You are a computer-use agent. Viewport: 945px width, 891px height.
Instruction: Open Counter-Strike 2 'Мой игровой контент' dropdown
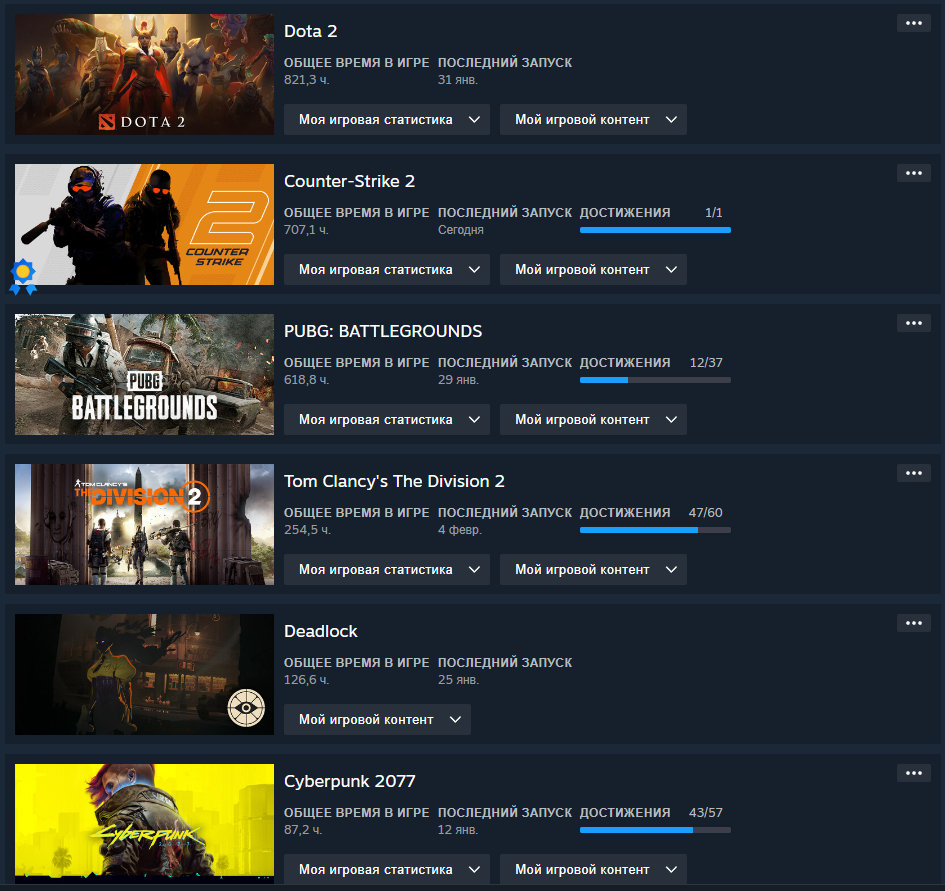click(593, 269)
